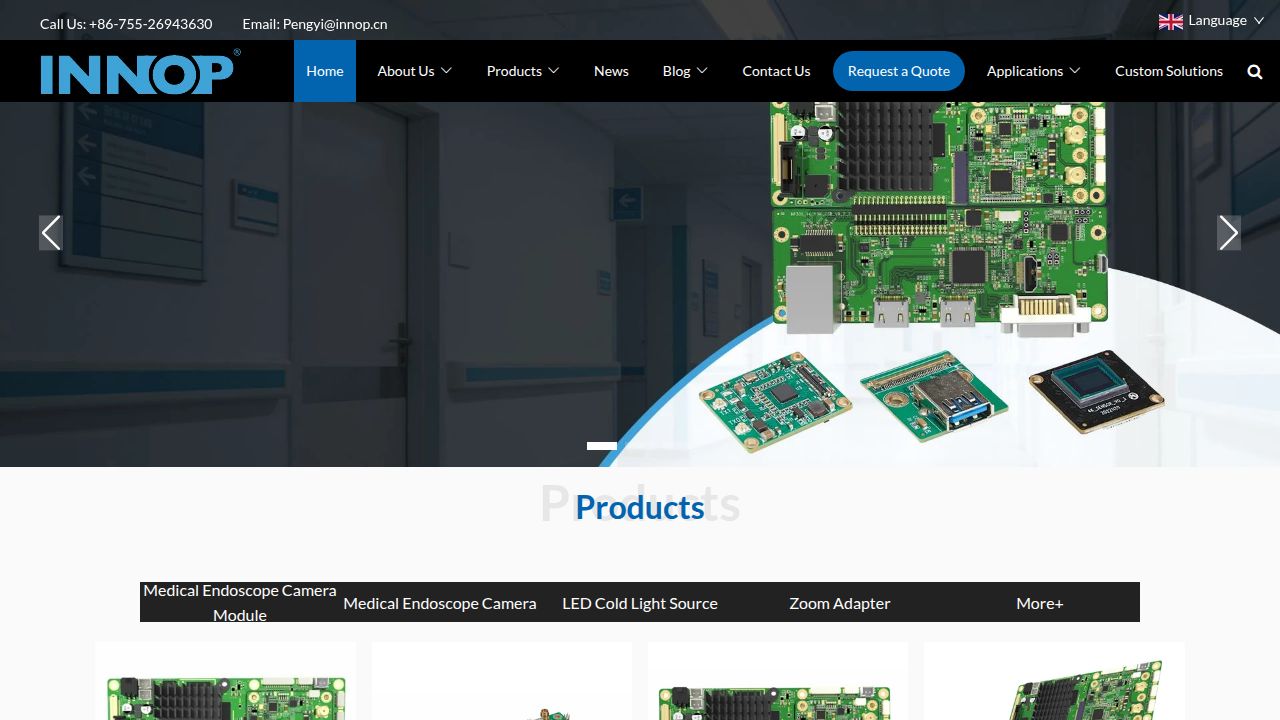
Task: Open the Blog menu item
Action: (x=676, y=71)
